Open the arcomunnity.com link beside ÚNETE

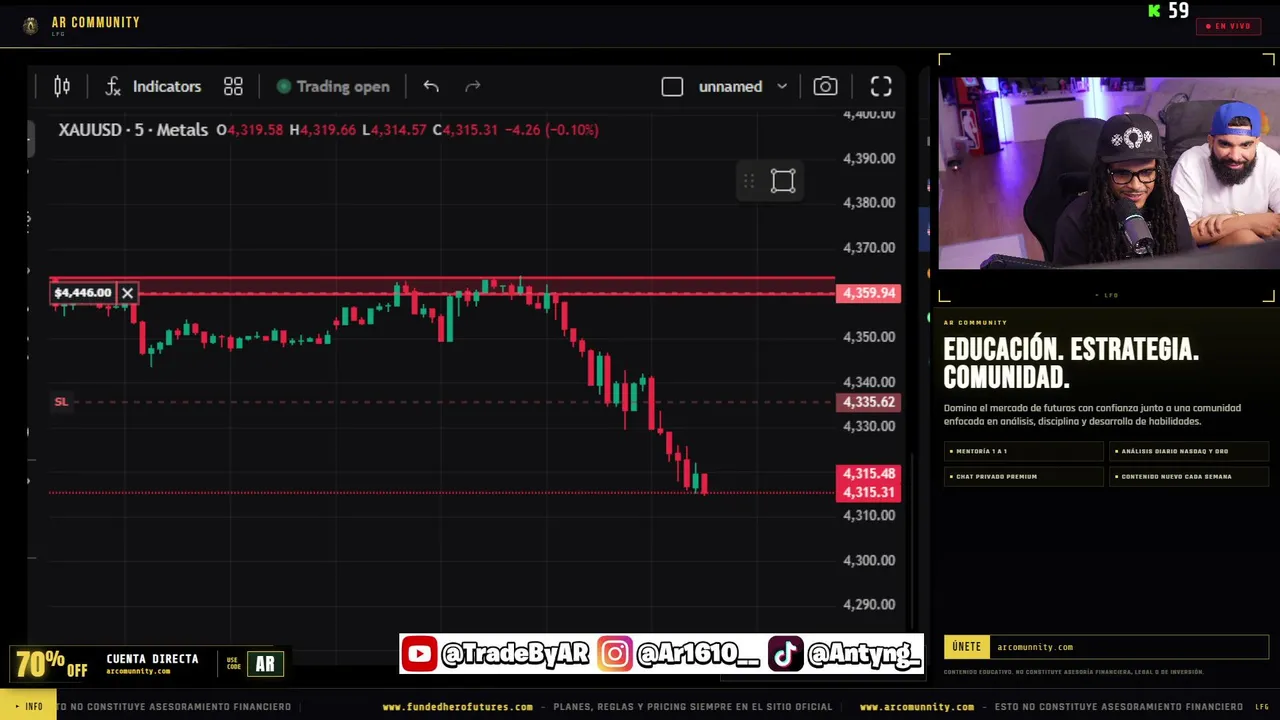(1035, 647)
